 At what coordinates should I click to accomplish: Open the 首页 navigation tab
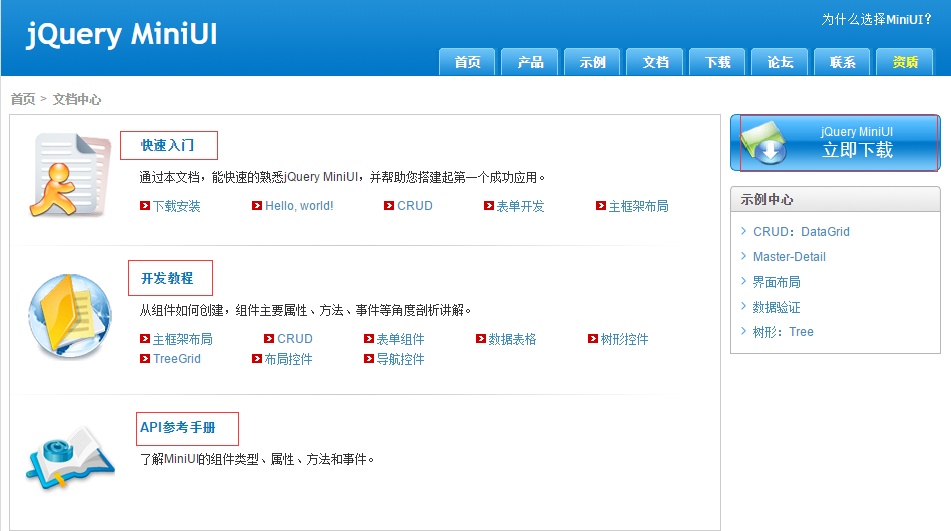[467, 62]
